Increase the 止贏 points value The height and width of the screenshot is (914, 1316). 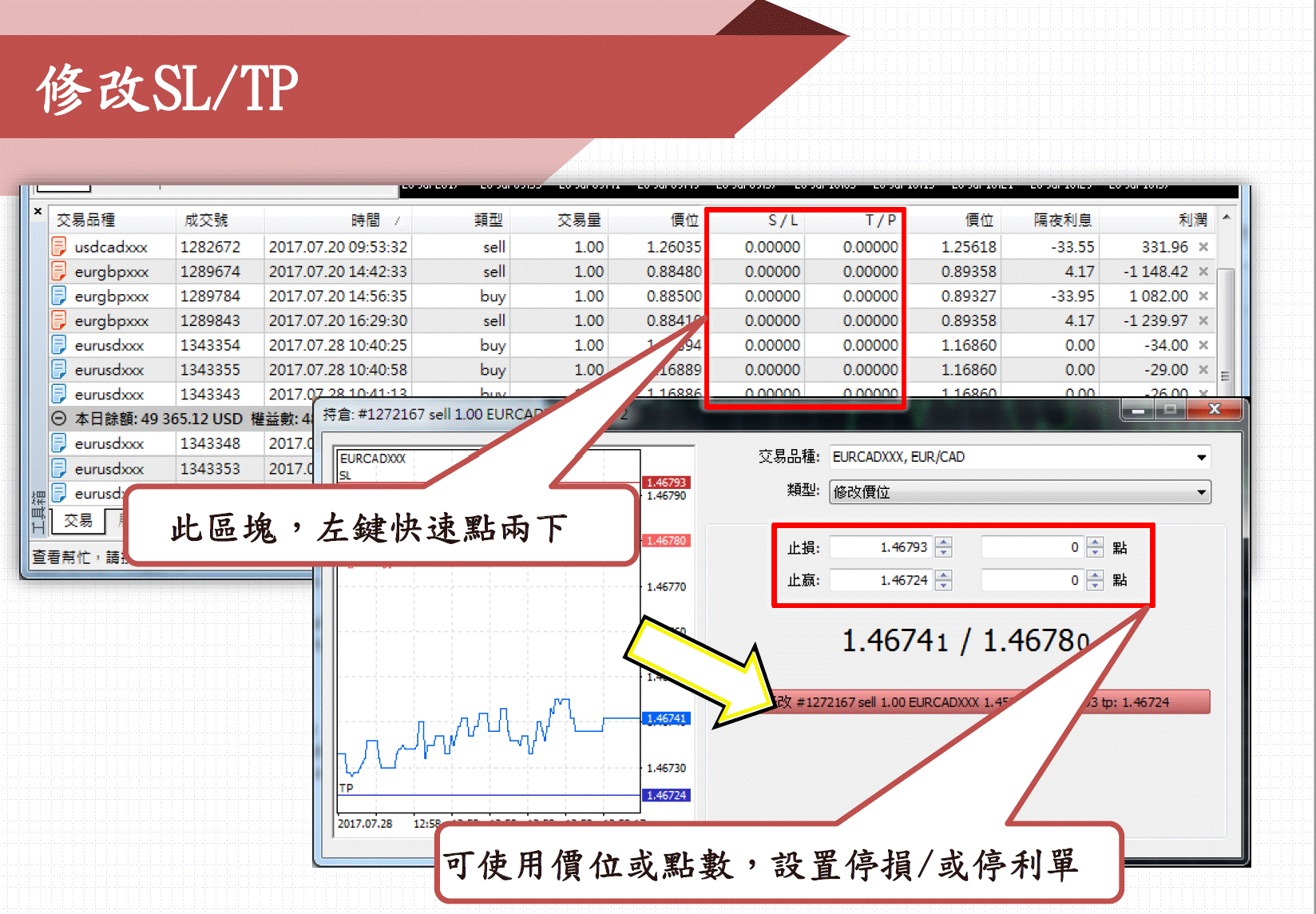[x=1096, y=575]
